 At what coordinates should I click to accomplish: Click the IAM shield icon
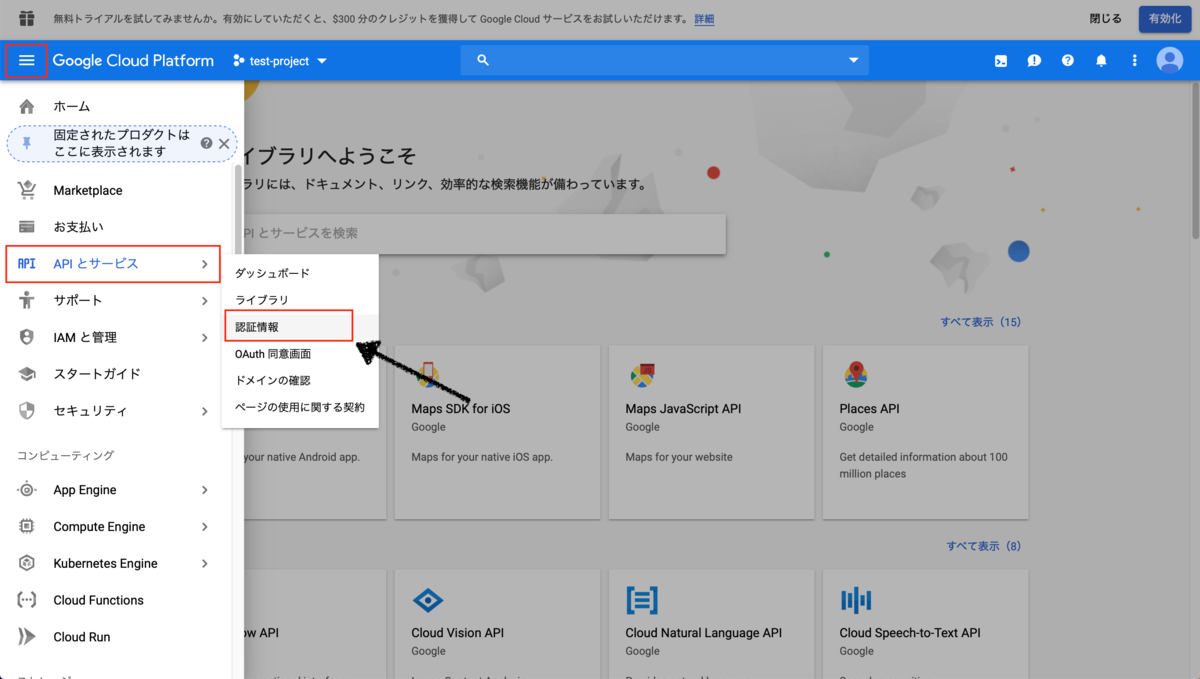(x=27, y=337)
